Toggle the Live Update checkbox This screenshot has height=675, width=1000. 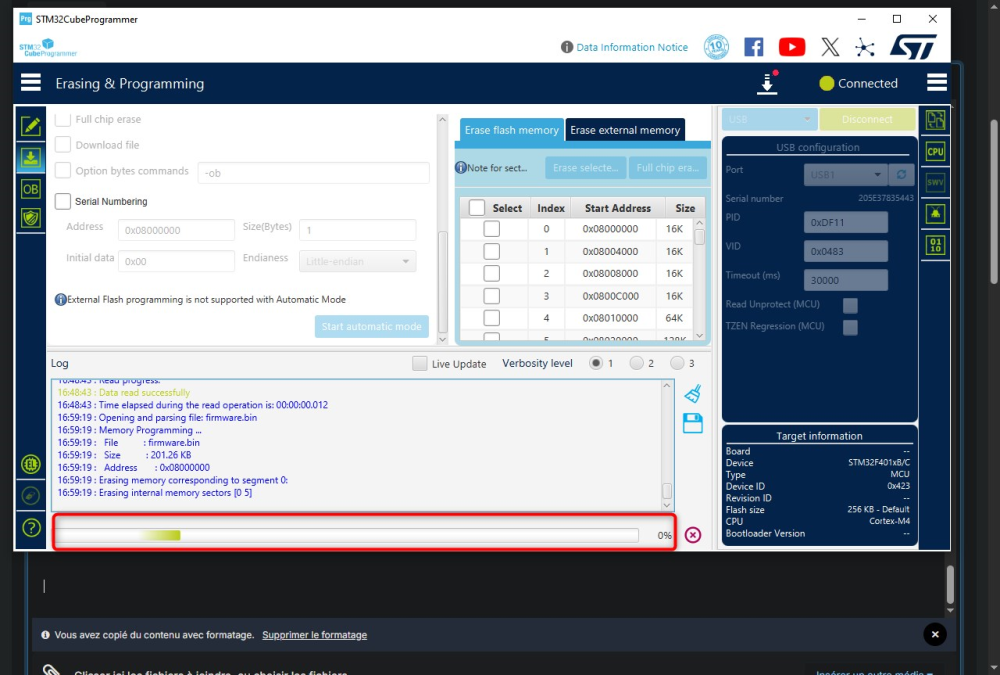(420, 363)
